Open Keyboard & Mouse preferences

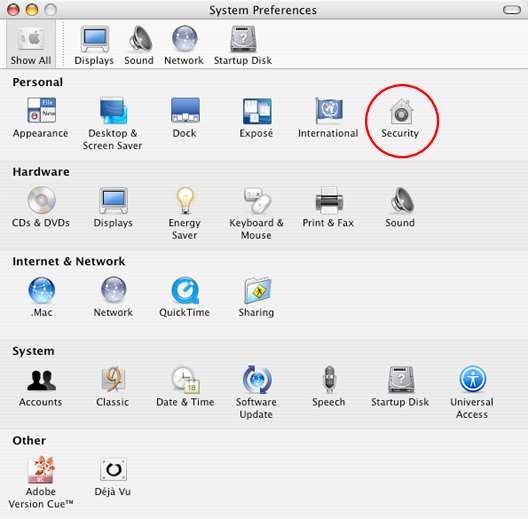[257, 213]
